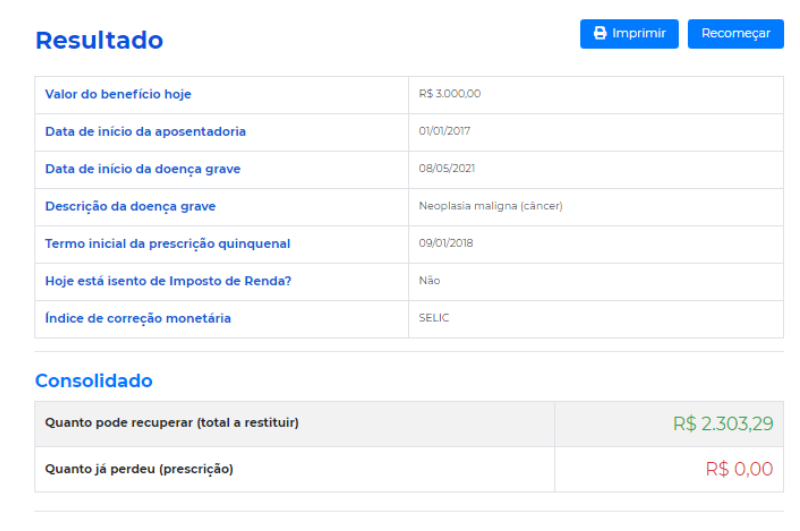Select the 'Resultado' heading
800x531 pixels.
pyautogui.click(x=99, y=40)
